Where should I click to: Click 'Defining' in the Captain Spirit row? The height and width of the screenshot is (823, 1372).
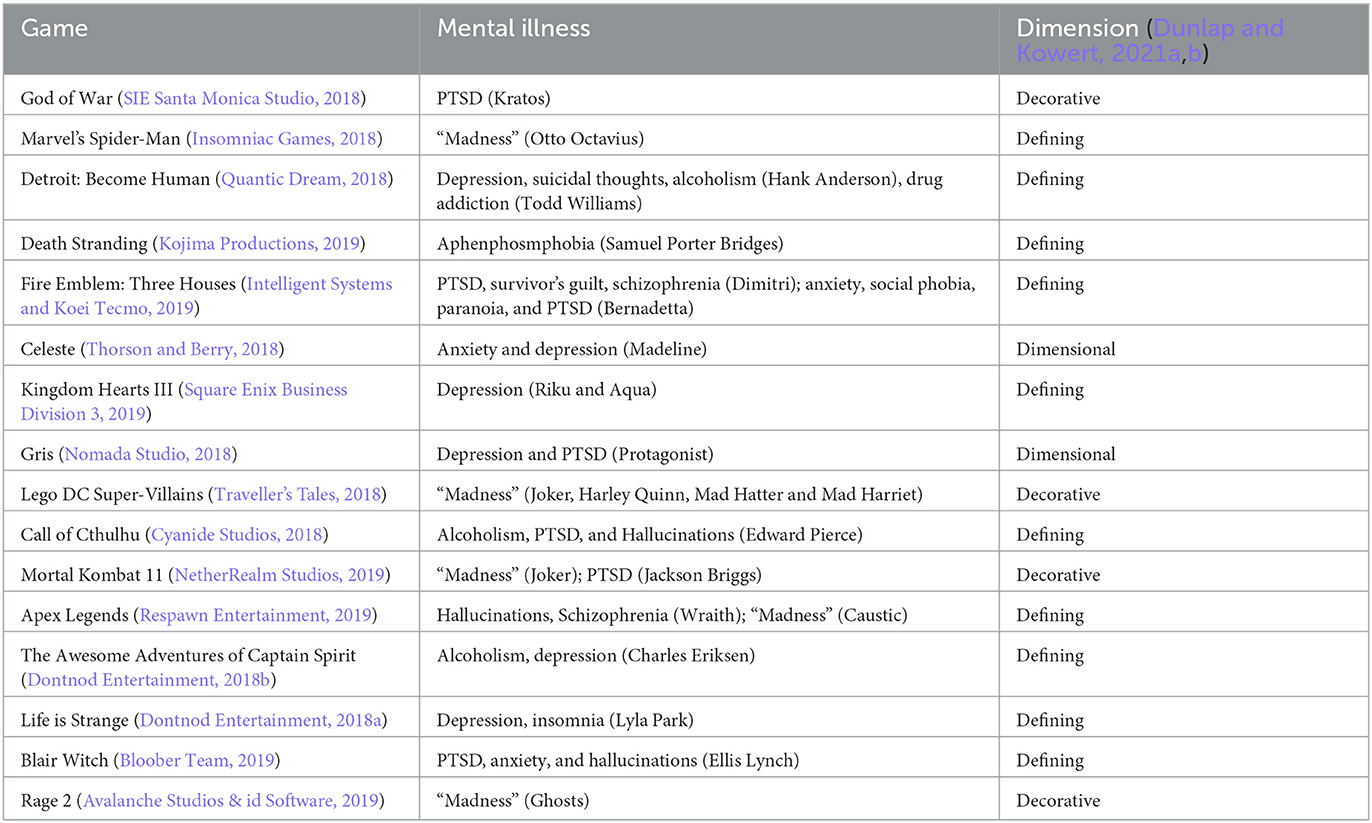(x=1050, y=656)
